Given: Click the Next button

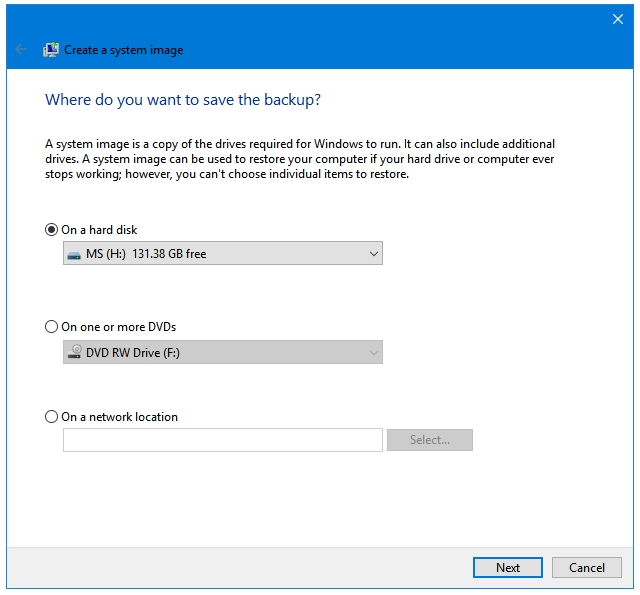Looking at the screenshot, I should coord(508,567).
